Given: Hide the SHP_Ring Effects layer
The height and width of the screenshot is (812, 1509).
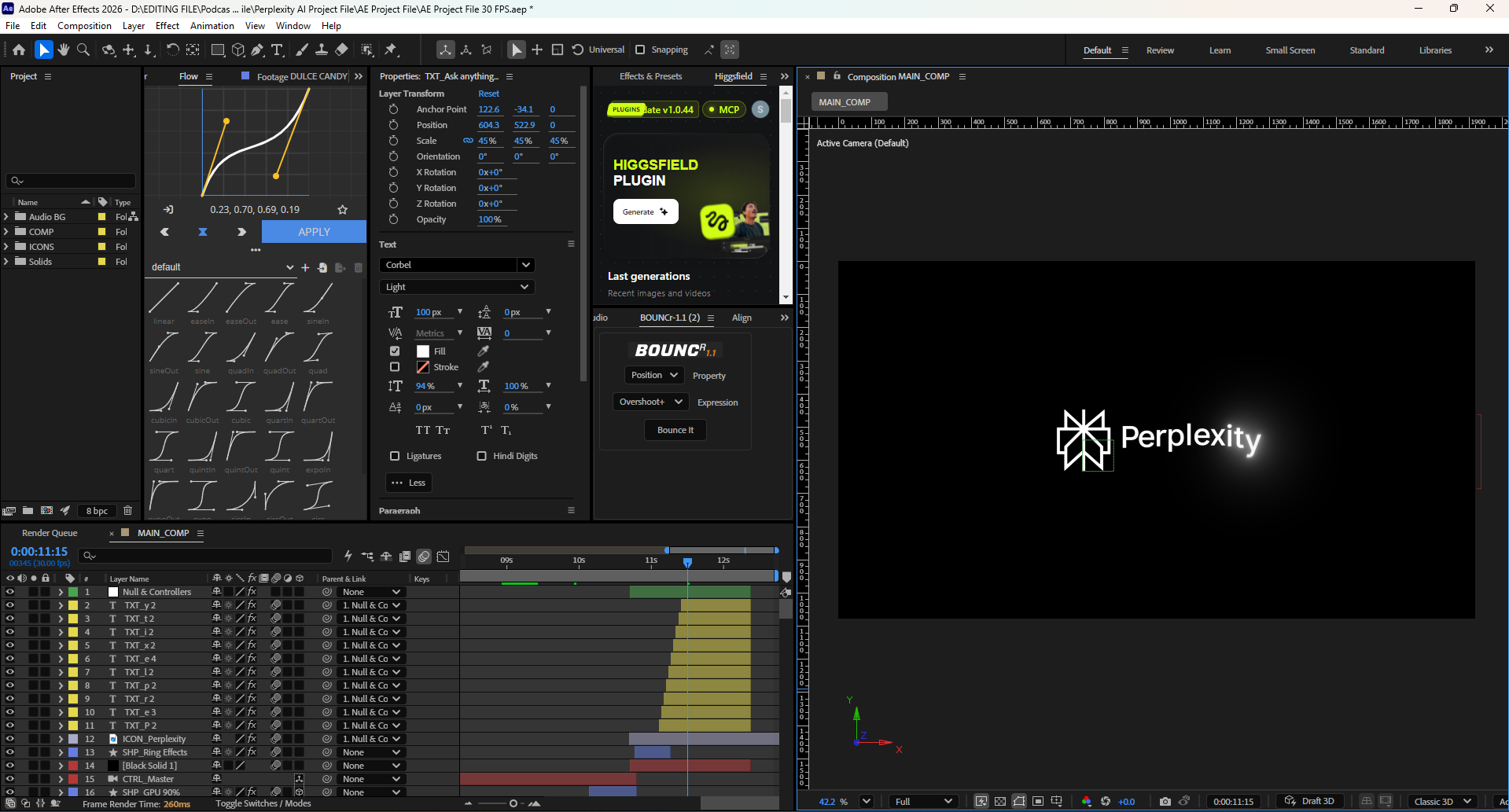Looking at the screenshot, I should pyautogui.click(x=9, y=752).
